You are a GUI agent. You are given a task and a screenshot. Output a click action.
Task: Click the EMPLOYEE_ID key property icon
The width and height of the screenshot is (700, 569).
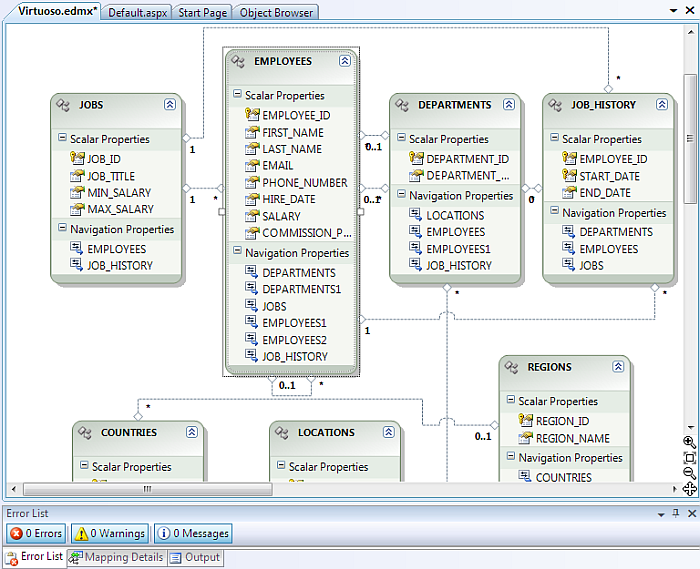252,115
